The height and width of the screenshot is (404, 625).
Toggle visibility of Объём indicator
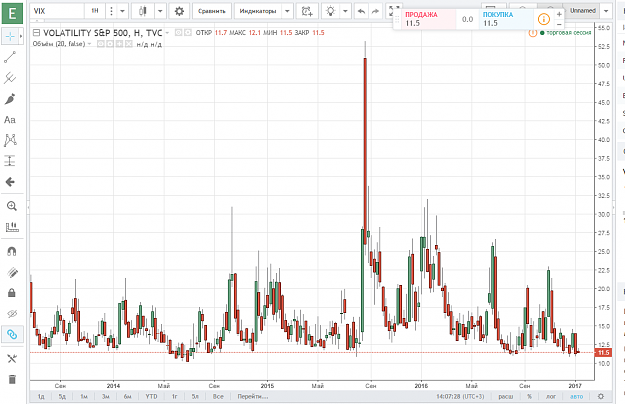click(101, 44)
